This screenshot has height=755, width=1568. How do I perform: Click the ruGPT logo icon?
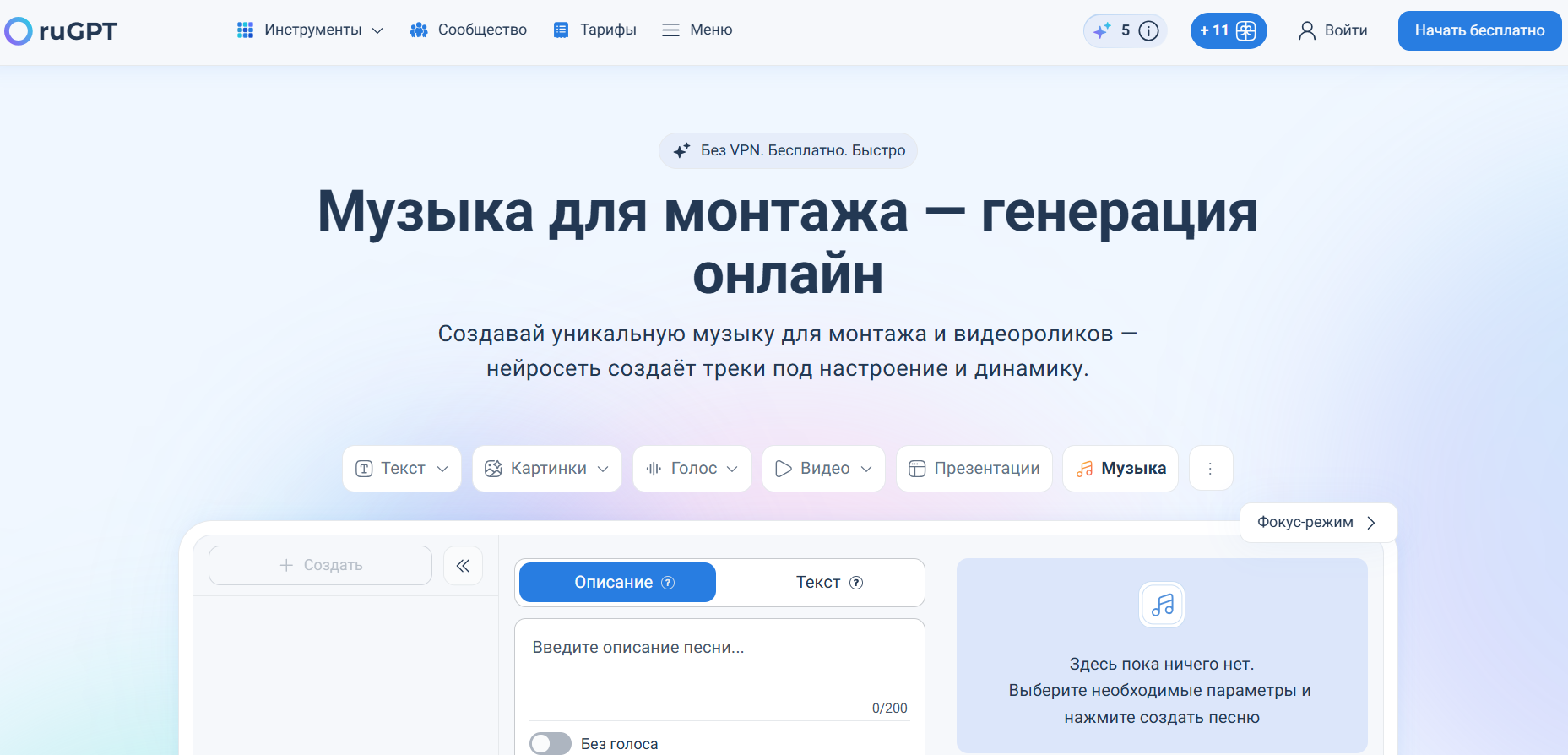19,31
